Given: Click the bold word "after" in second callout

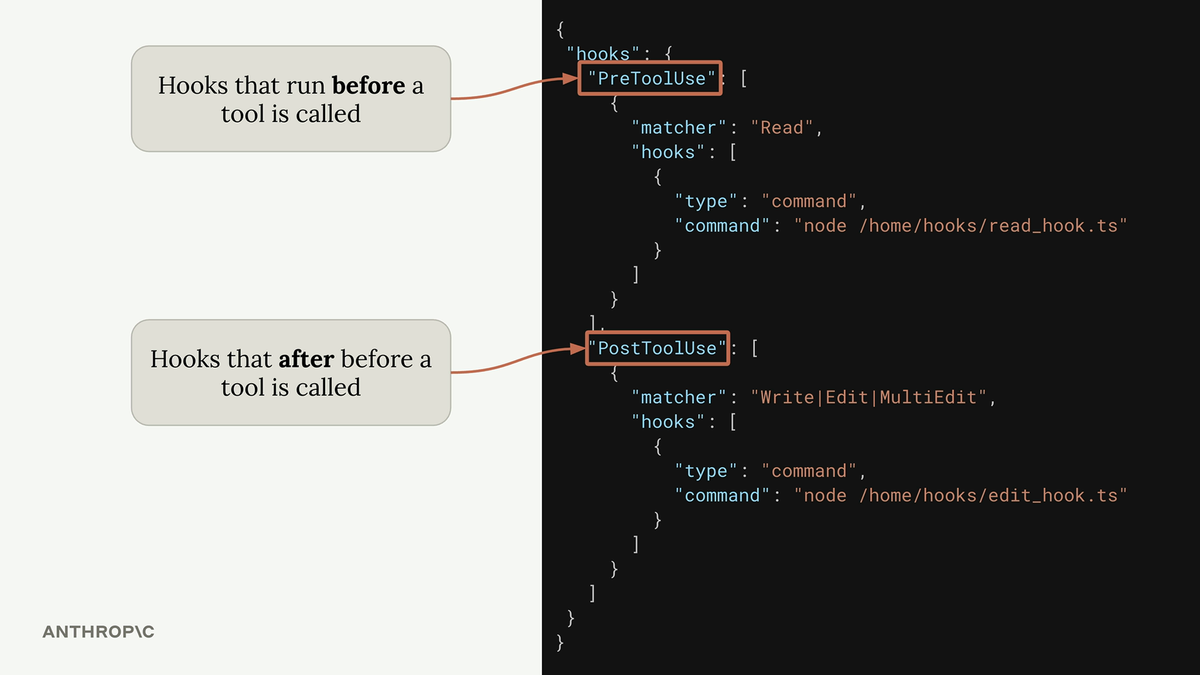Looking at the screenshot, I should [x=306, y=359].
